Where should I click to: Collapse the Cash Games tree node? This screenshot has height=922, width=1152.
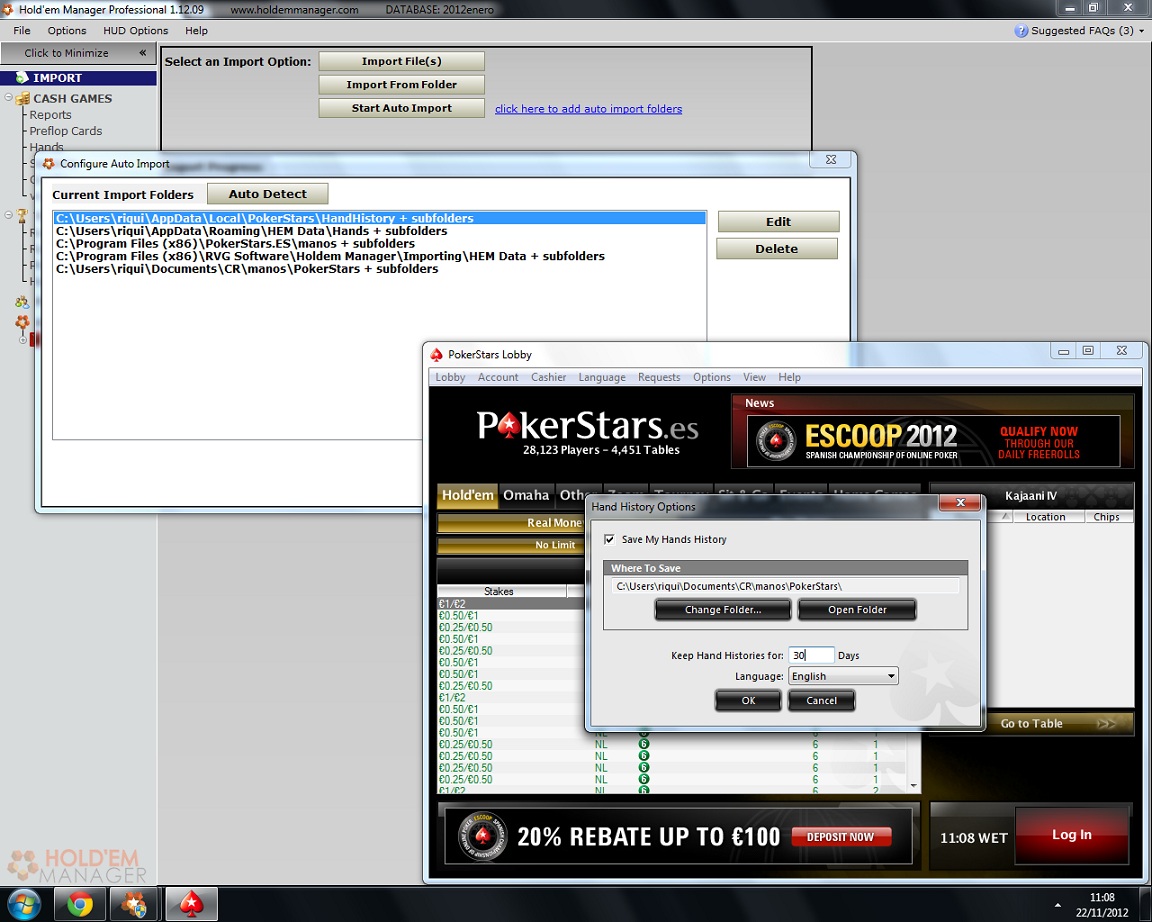(x=9, y=97)
